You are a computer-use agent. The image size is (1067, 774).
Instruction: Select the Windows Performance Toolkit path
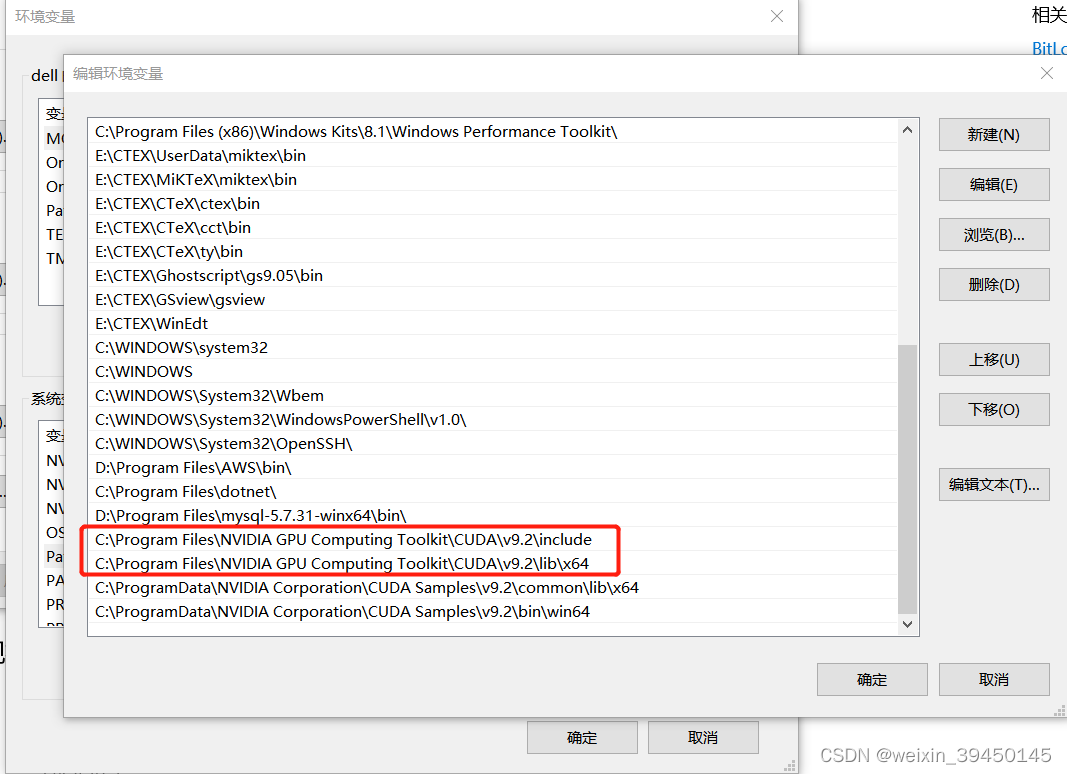pos(493,131)
